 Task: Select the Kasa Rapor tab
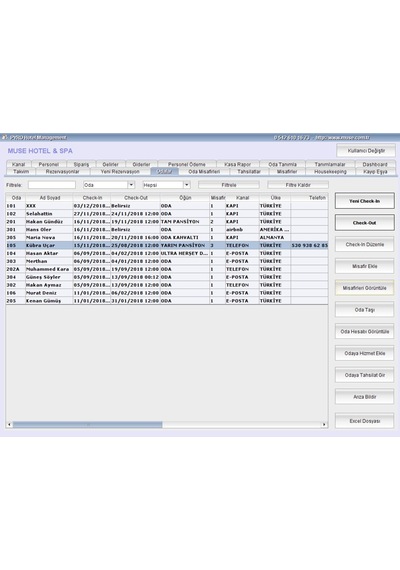[237, 164]
